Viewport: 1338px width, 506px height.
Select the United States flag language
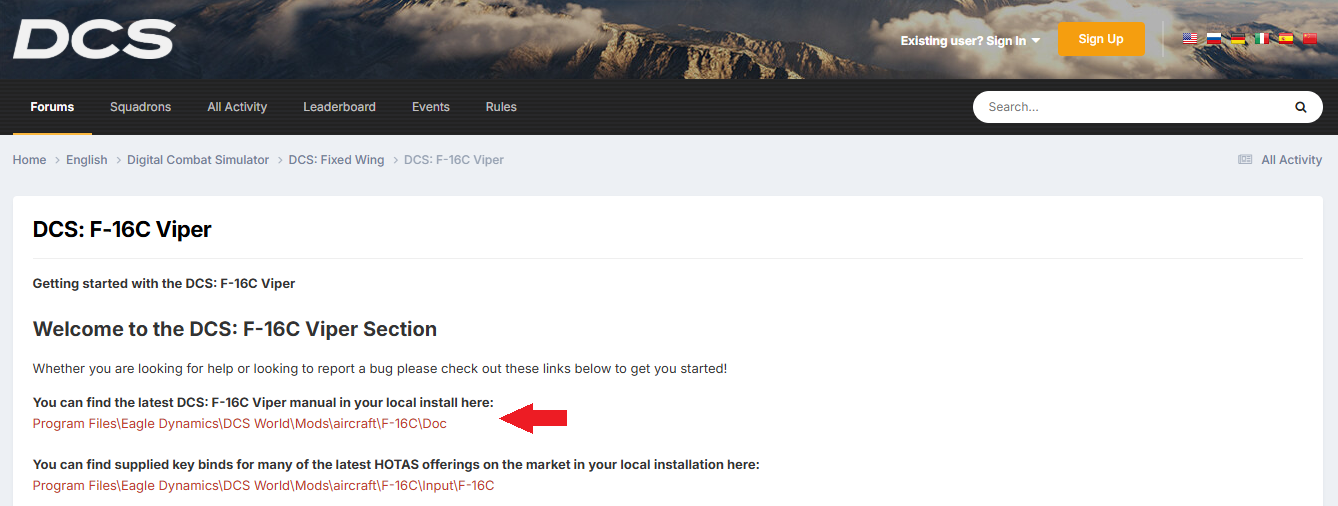point(1190,39)
